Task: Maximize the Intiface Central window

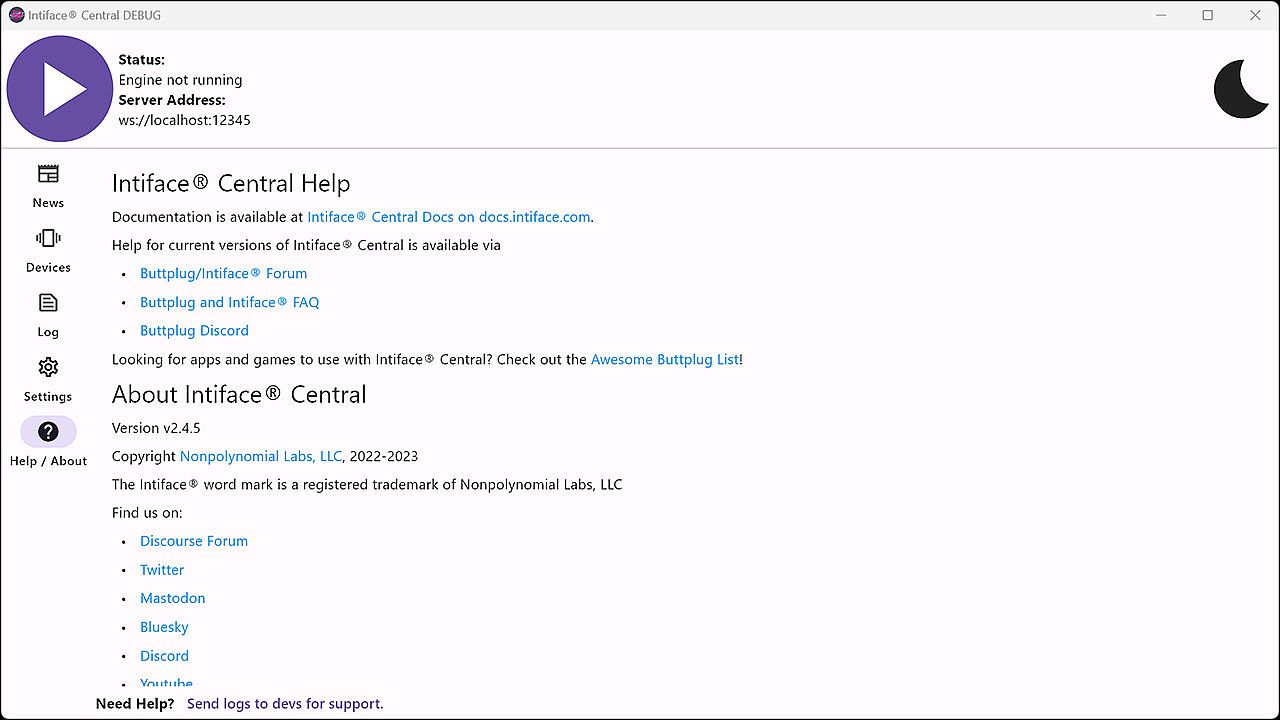Action: (1208, 15)
